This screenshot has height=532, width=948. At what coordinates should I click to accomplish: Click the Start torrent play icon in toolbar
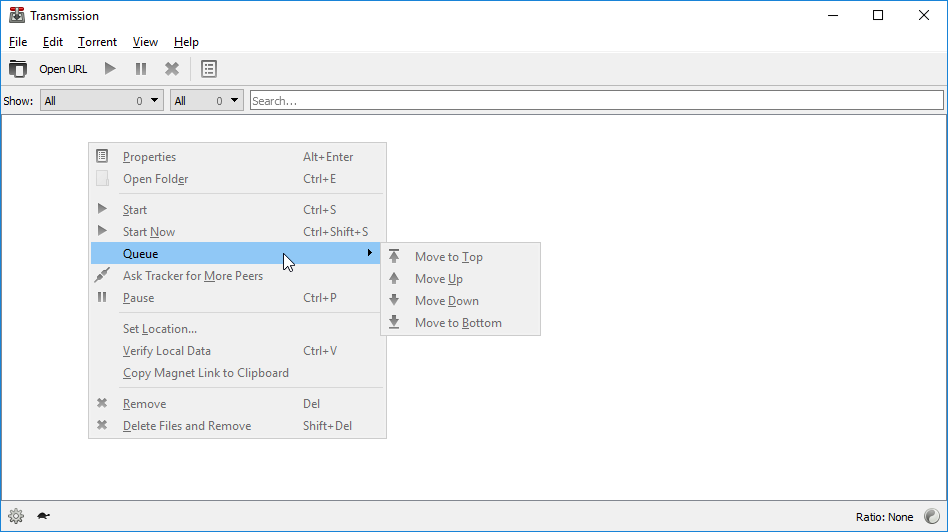point(110,69)
